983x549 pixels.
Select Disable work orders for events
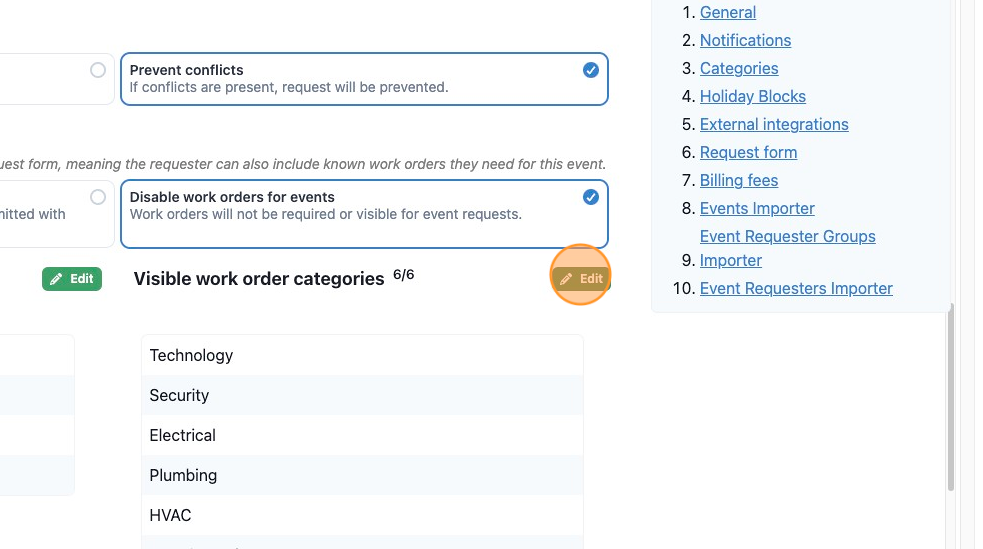coord(364,214)
